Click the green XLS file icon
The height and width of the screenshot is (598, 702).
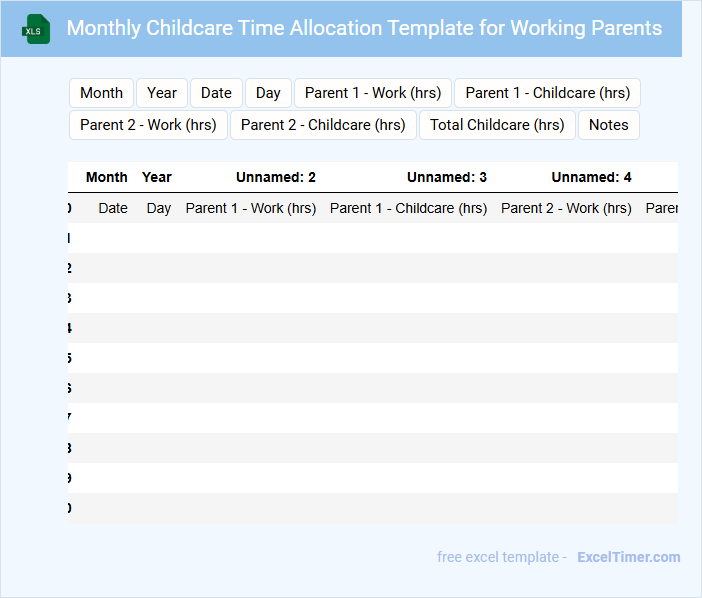point(37,29)
